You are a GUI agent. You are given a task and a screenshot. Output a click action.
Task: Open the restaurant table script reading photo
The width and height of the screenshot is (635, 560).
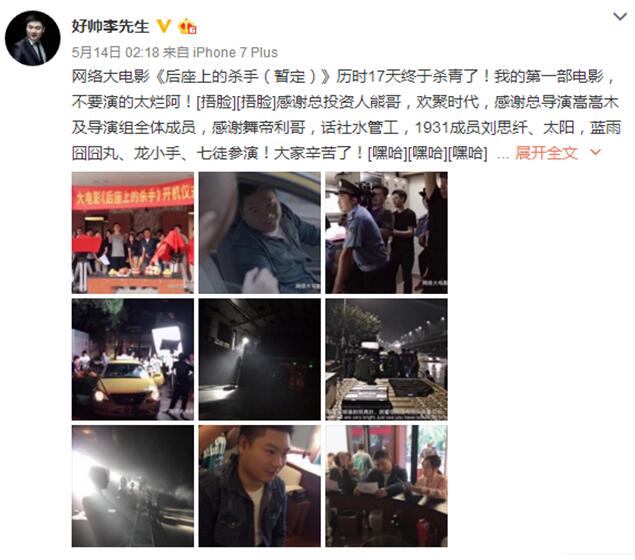point(387,486)
